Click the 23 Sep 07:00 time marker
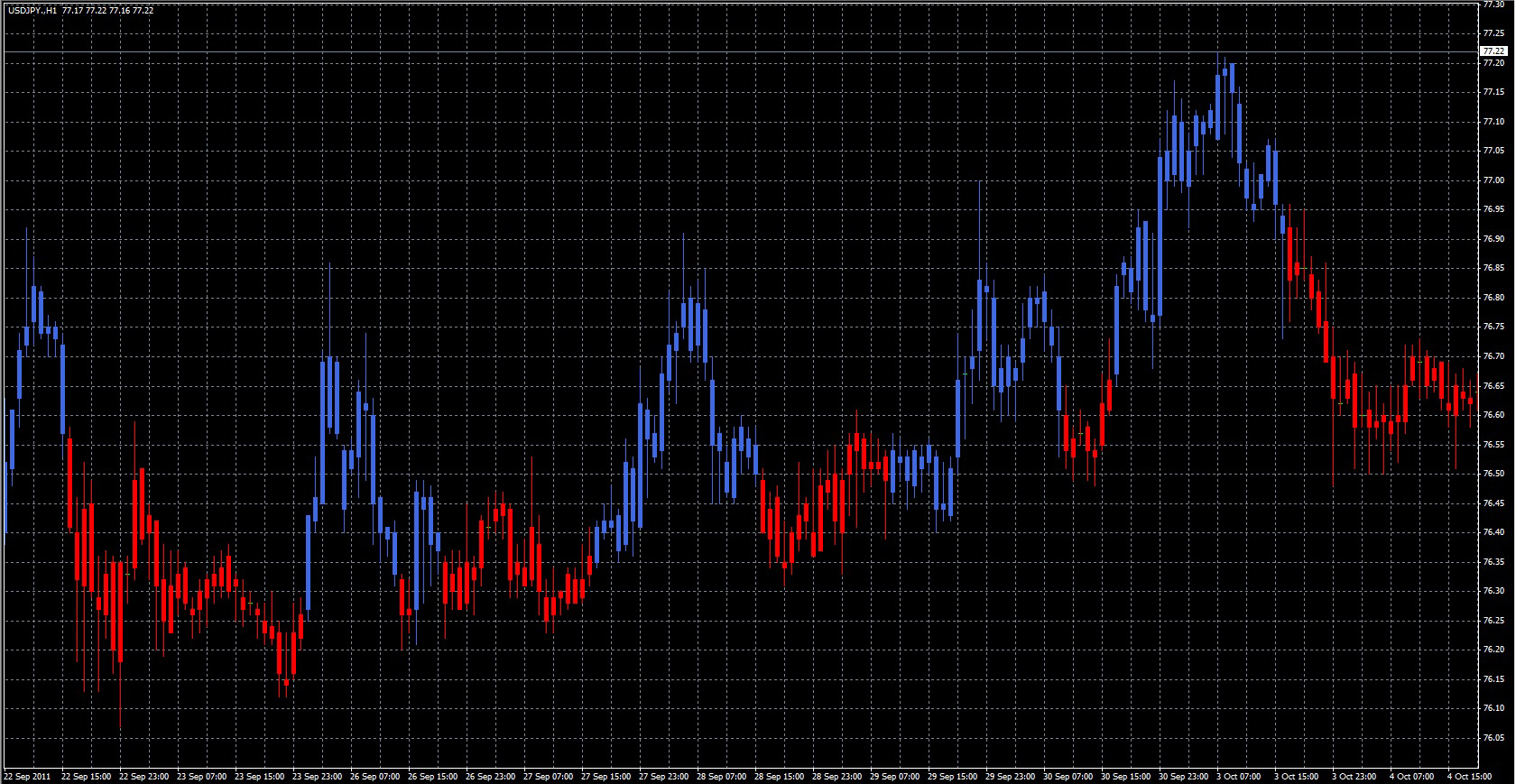Screen dimensions: 1516x784 (x=201, y=776)
